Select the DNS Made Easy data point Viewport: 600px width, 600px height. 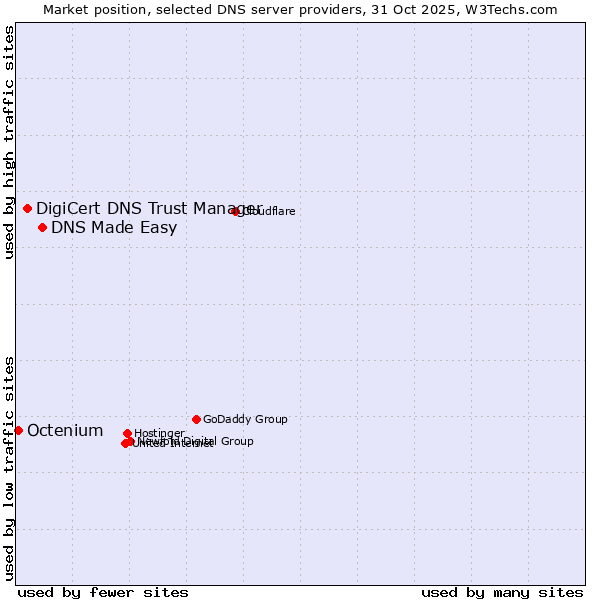(x=42, y=227)
